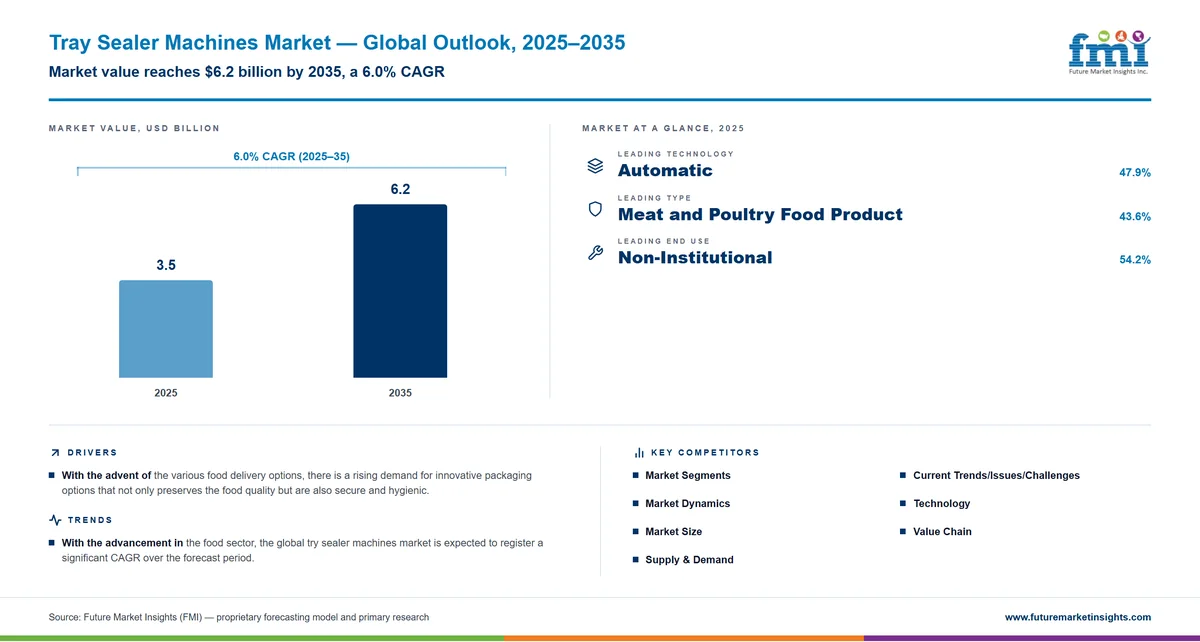The height and width of the screenshot is (642, 1200).
Task: Click the 'Source: Future Market Insights (FMI)' footer text
Action: [x=239, y=617]
